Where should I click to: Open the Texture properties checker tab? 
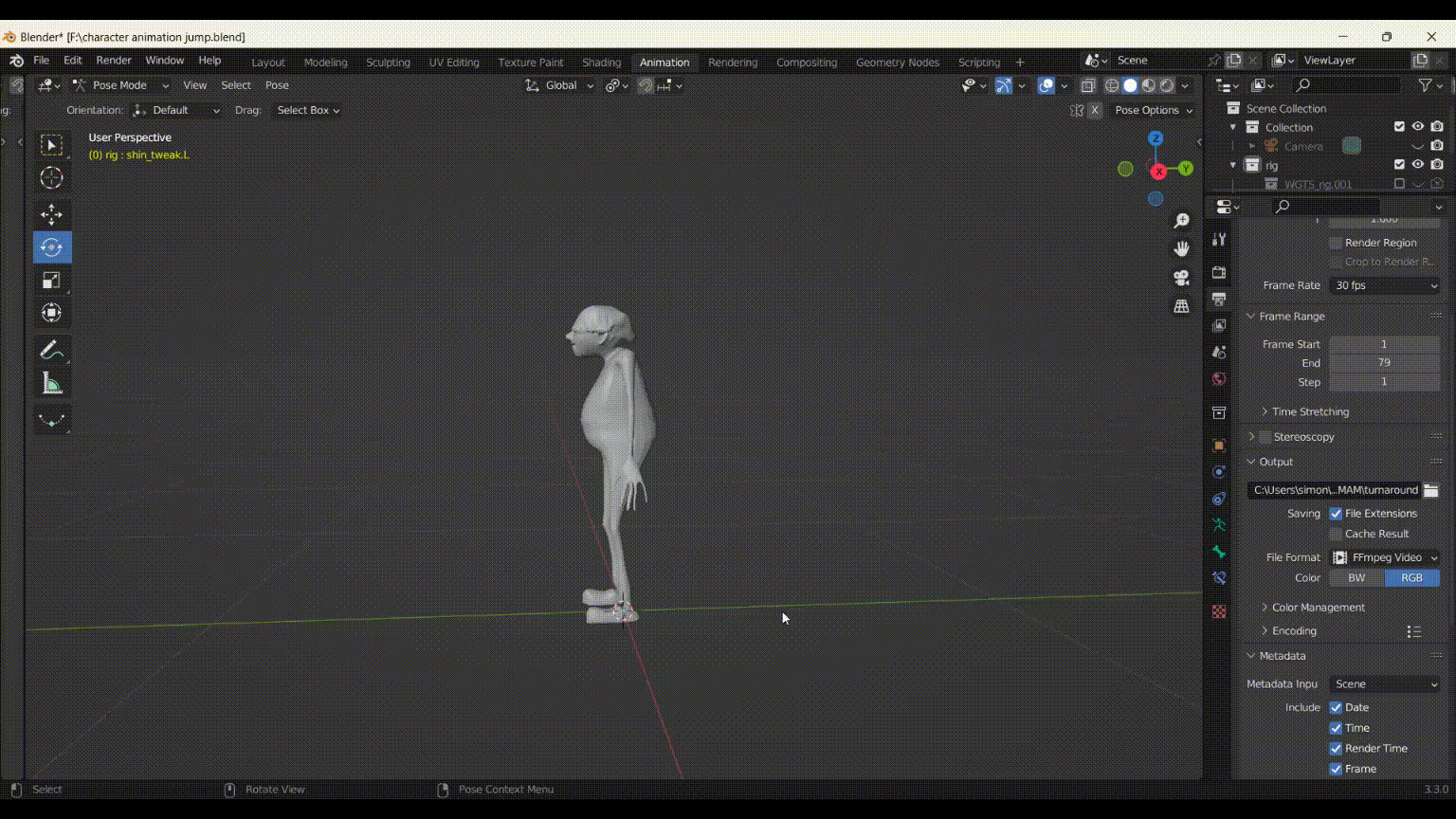click(1219, 611)
